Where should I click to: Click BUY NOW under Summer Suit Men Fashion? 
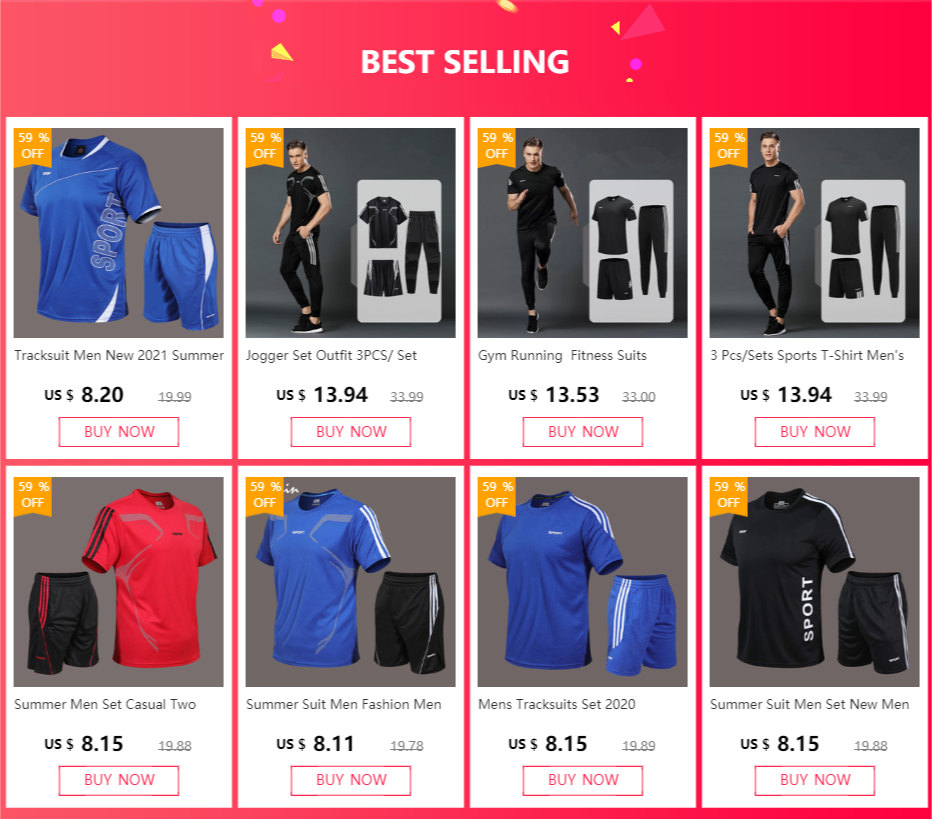pos(351,780)
